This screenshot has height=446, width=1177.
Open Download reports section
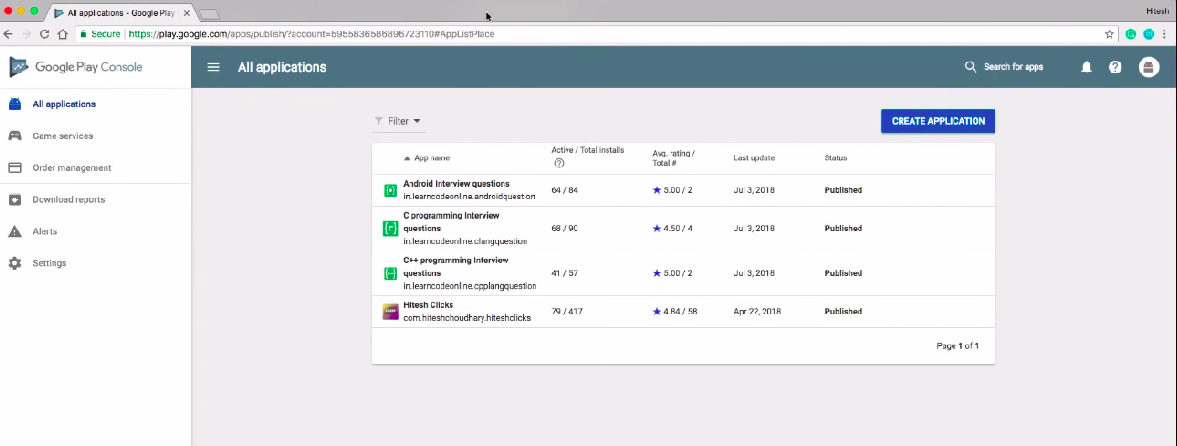coord(68,199)
